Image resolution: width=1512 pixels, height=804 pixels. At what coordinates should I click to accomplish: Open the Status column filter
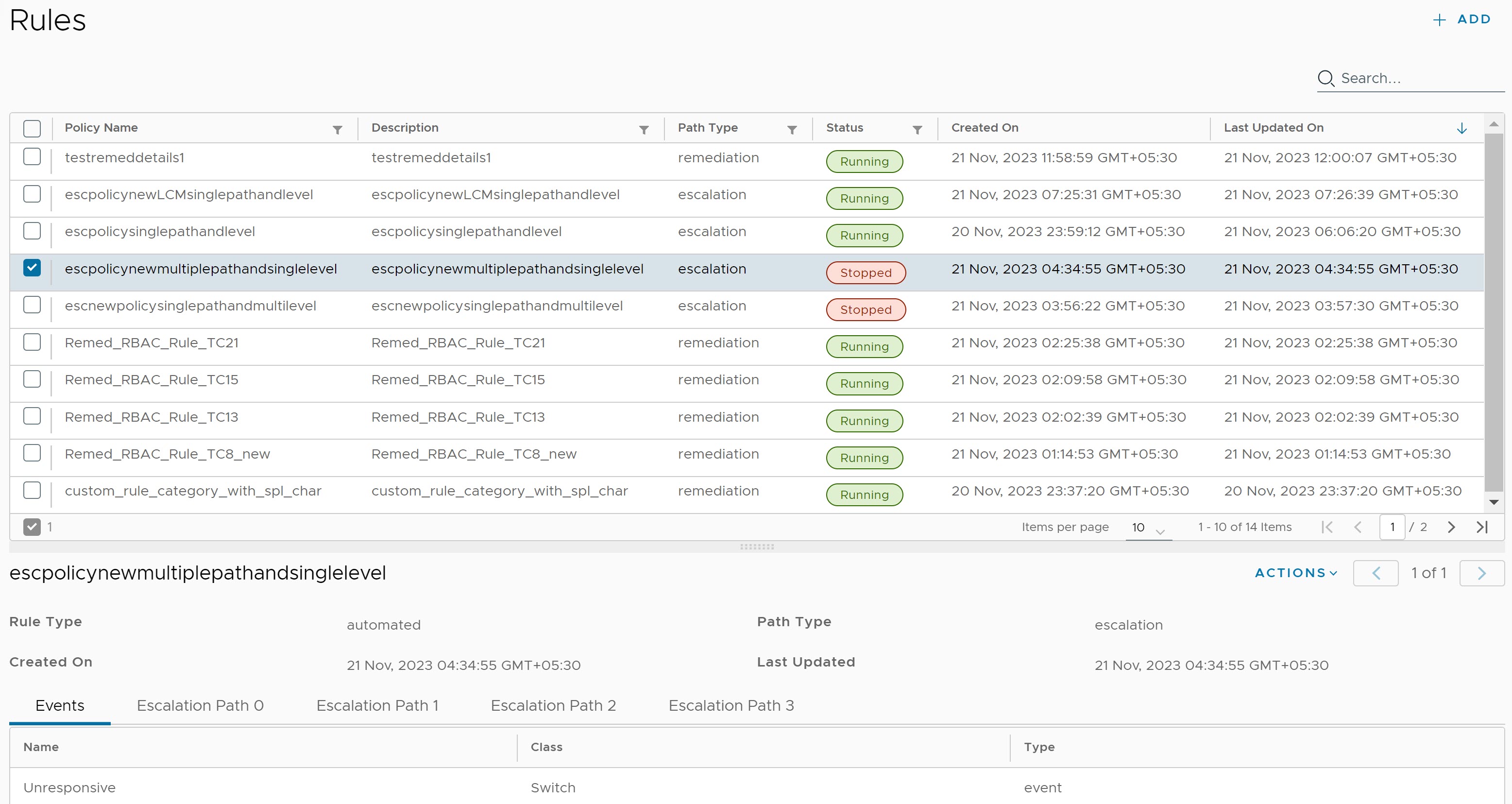(x=917, y=130)
